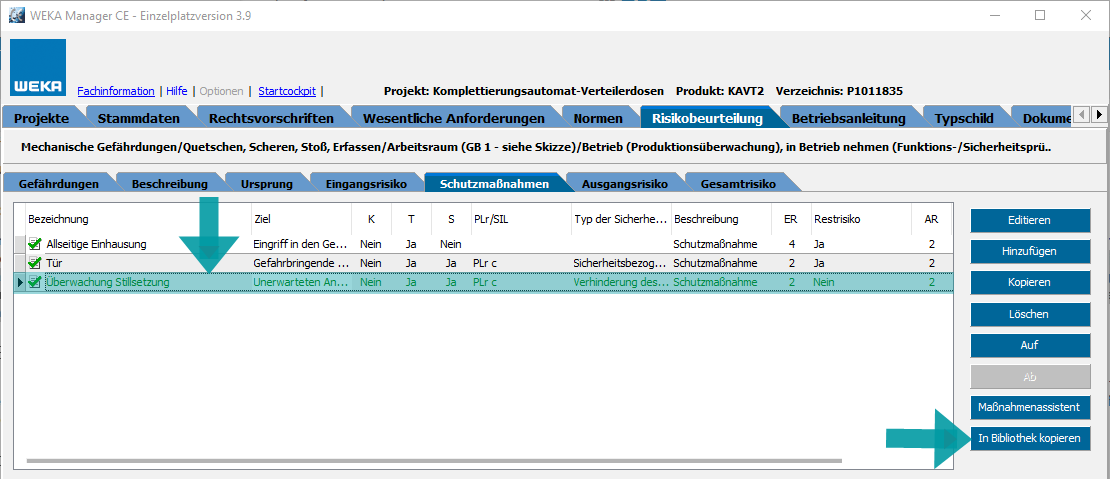1110x479 pixels.
Task: Click the WEKA logo icon
Action: click(38, 68)
